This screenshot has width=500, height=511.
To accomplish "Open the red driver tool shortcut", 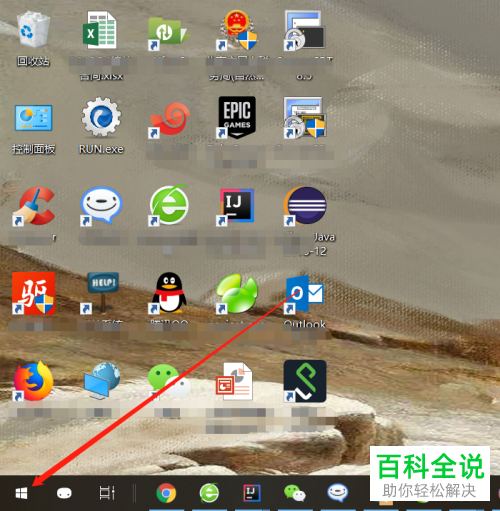I will coord(33,293).
